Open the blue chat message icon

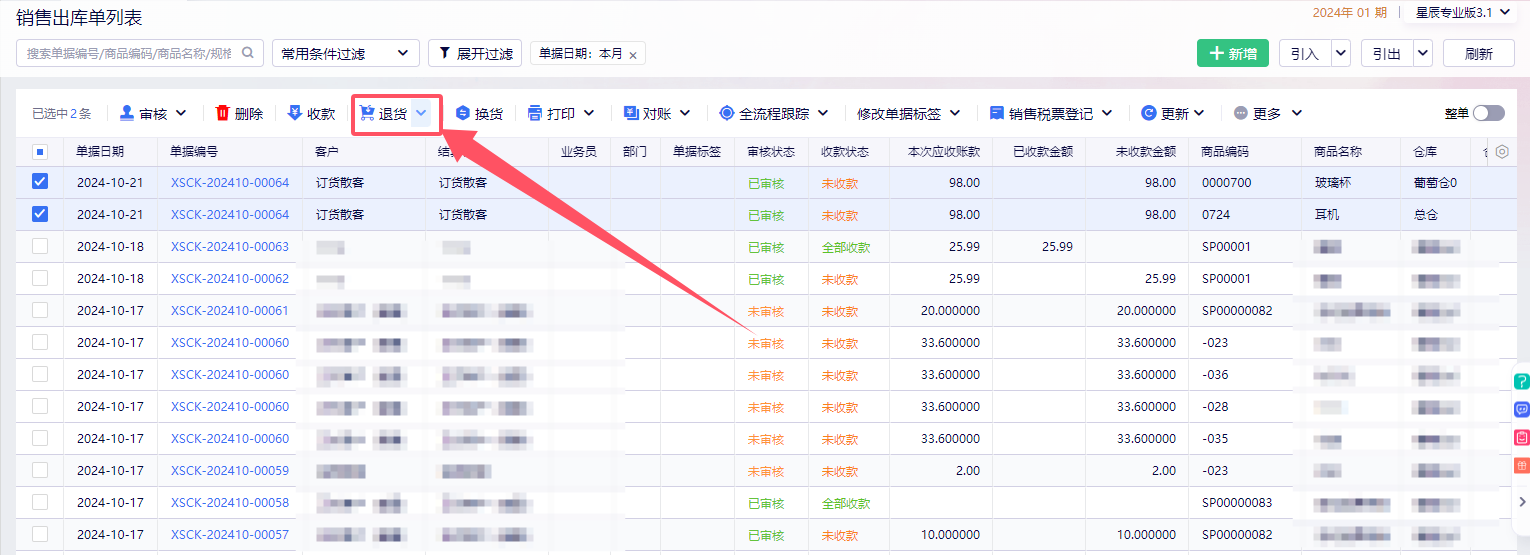tap(1522, 409)
